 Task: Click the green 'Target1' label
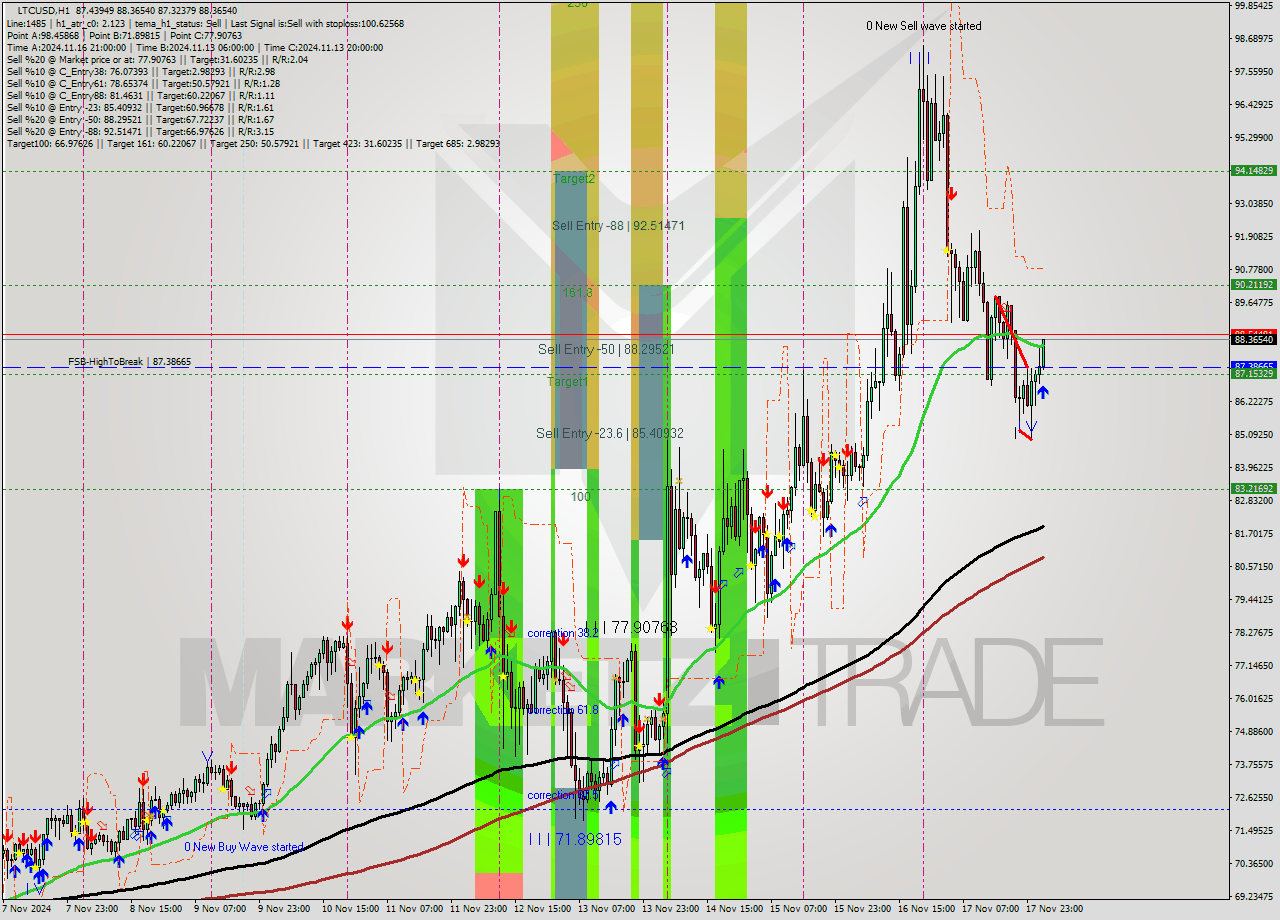567,382
